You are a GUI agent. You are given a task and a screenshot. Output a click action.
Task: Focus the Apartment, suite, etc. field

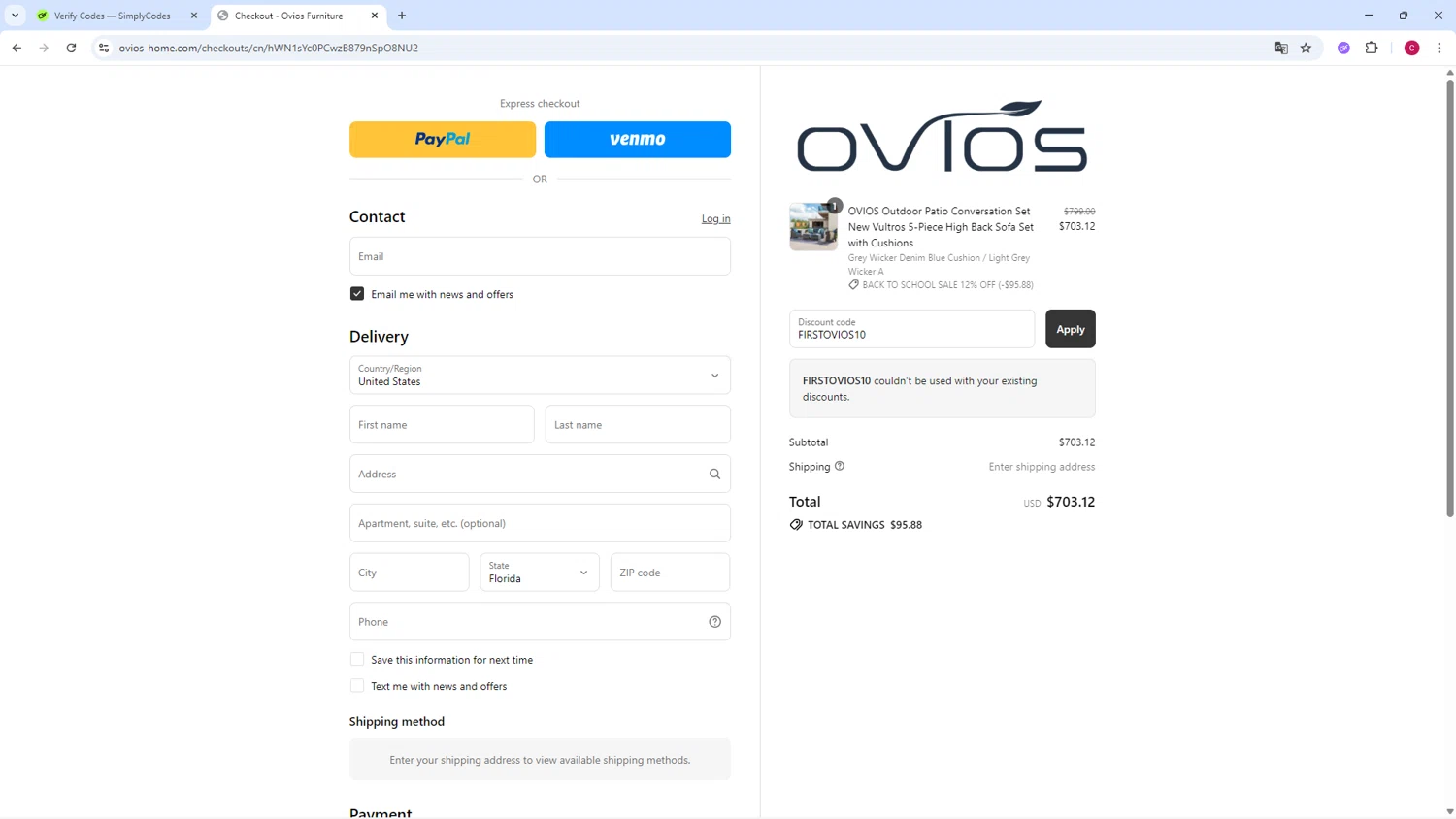[x=540, y=523]
